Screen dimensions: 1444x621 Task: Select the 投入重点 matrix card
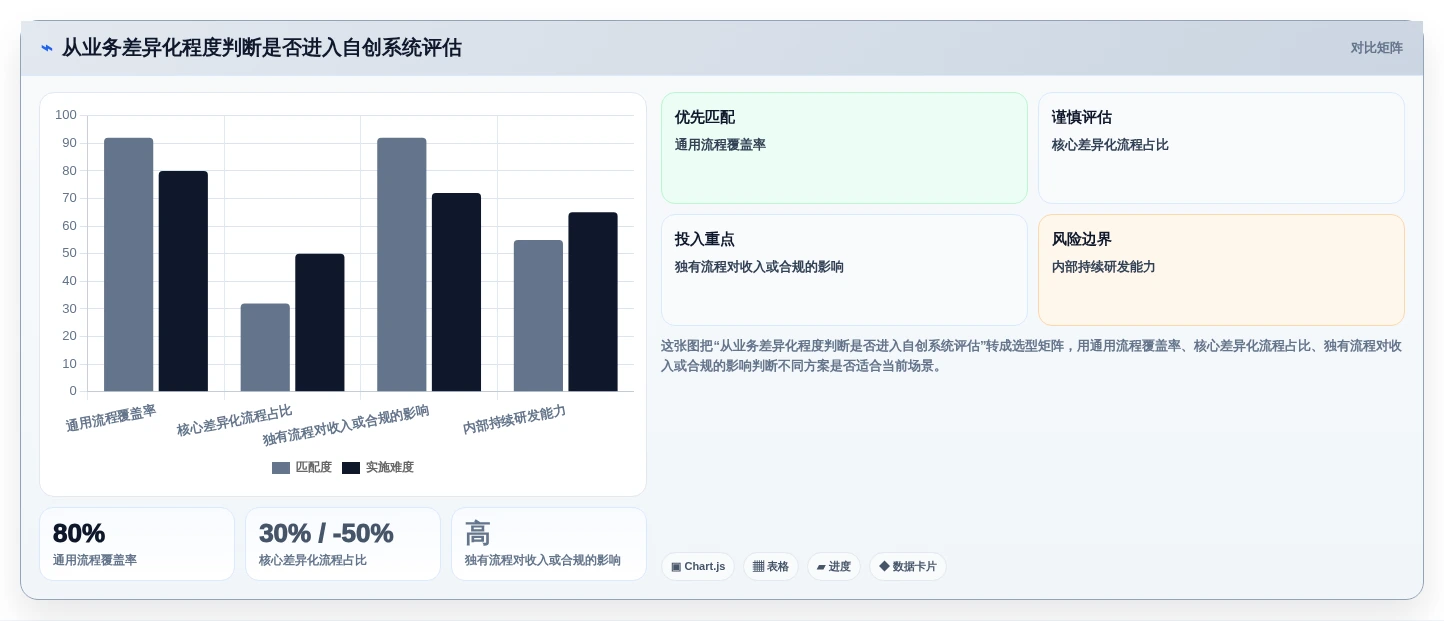click(x=844, y=270)
